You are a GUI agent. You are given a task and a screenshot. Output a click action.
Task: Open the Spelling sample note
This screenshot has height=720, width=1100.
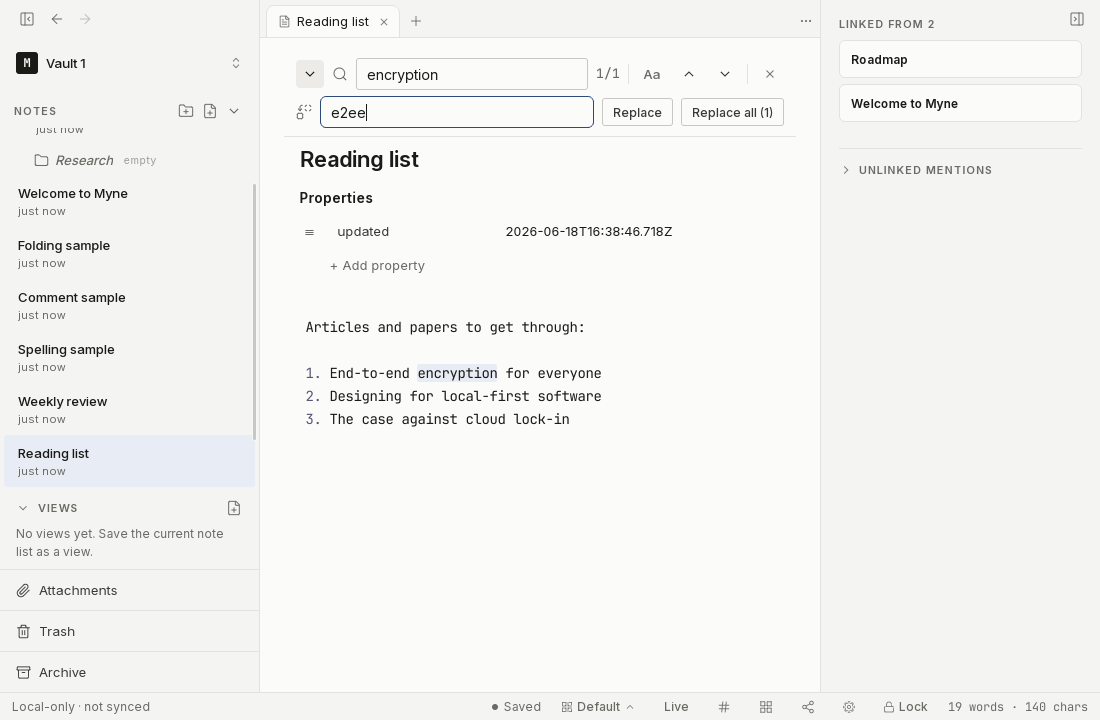click(129, 357)
